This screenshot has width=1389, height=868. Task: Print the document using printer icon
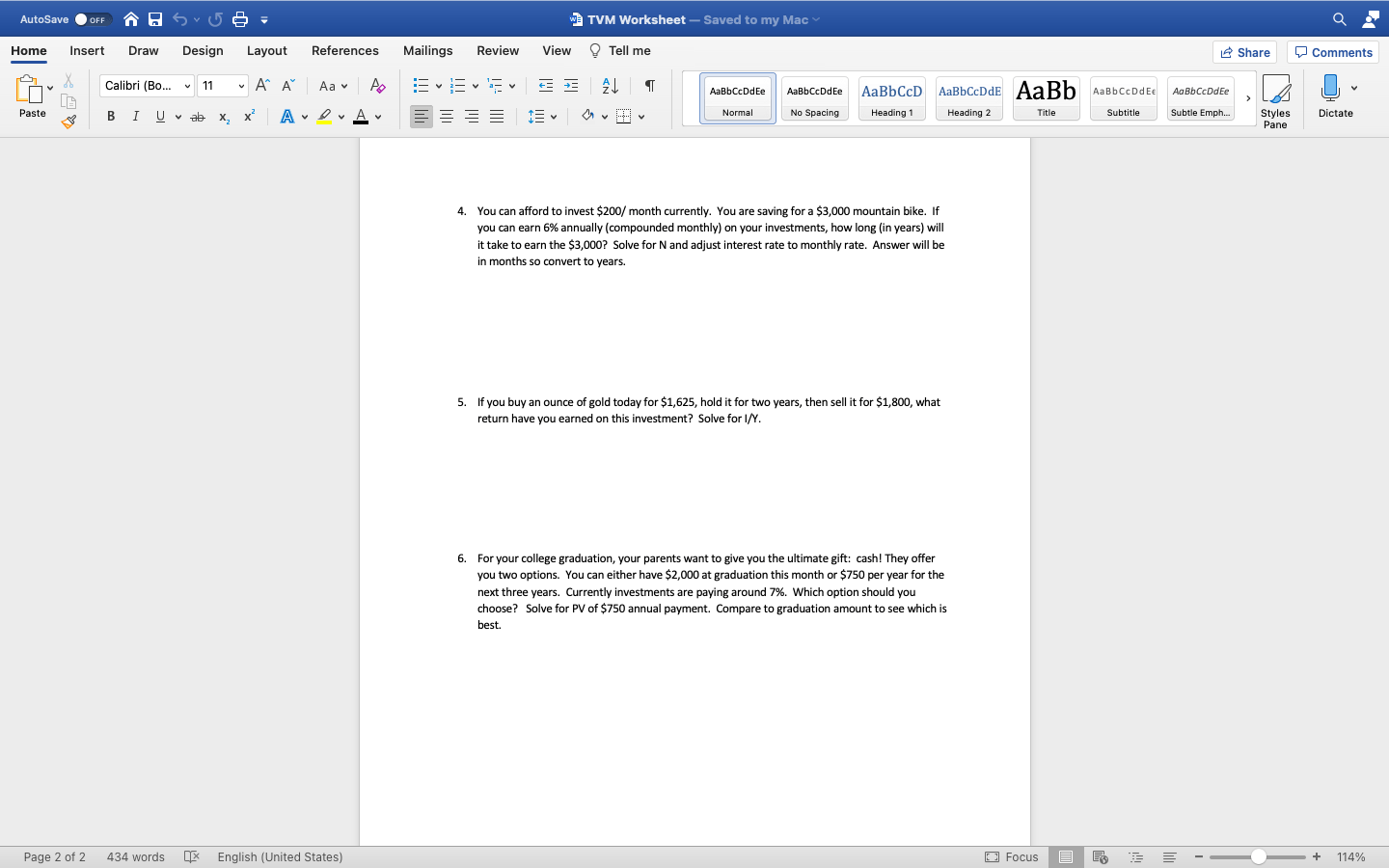pyautogui.click(x=240, y=19)
